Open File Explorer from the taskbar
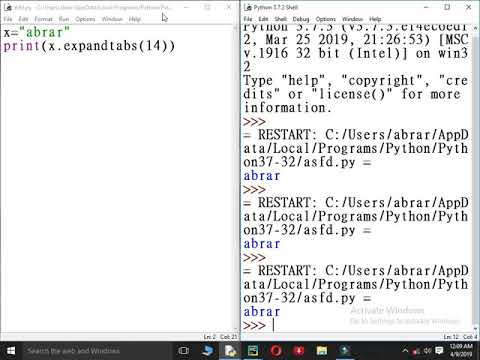Screen dimensions: 480x360 tap(322, 351)
